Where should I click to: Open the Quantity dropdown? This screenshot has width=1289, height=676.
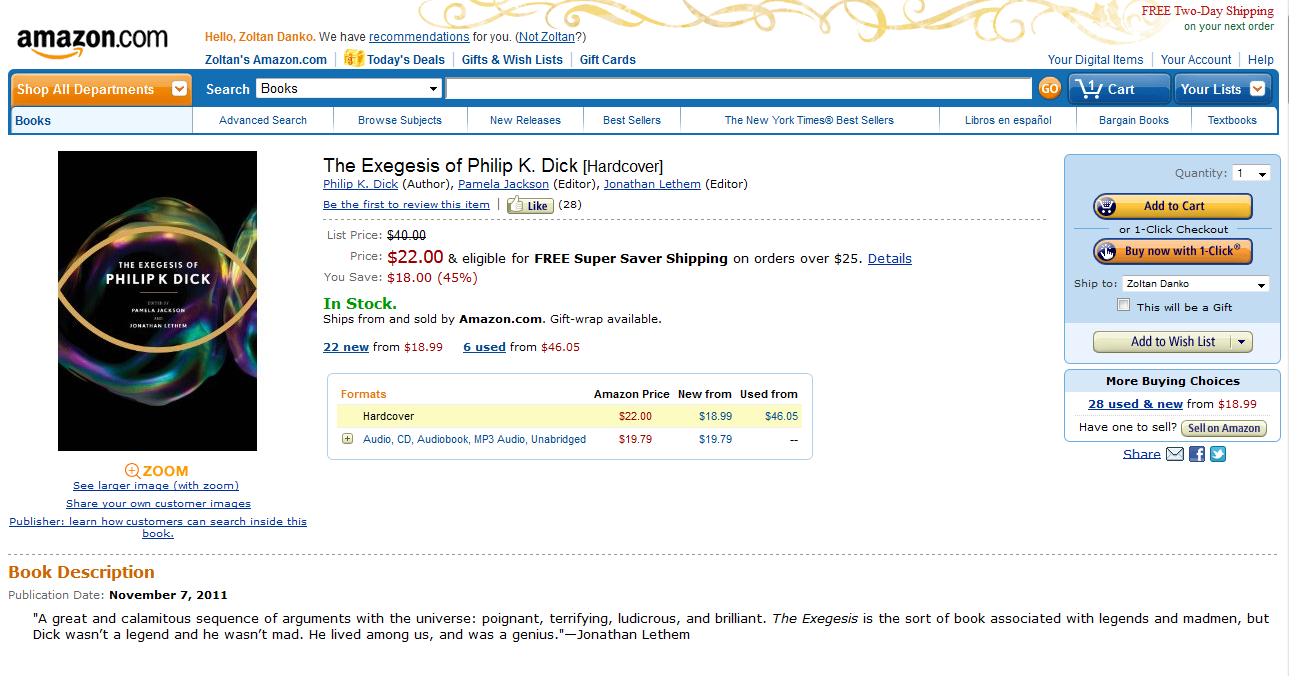(1252, 174)
